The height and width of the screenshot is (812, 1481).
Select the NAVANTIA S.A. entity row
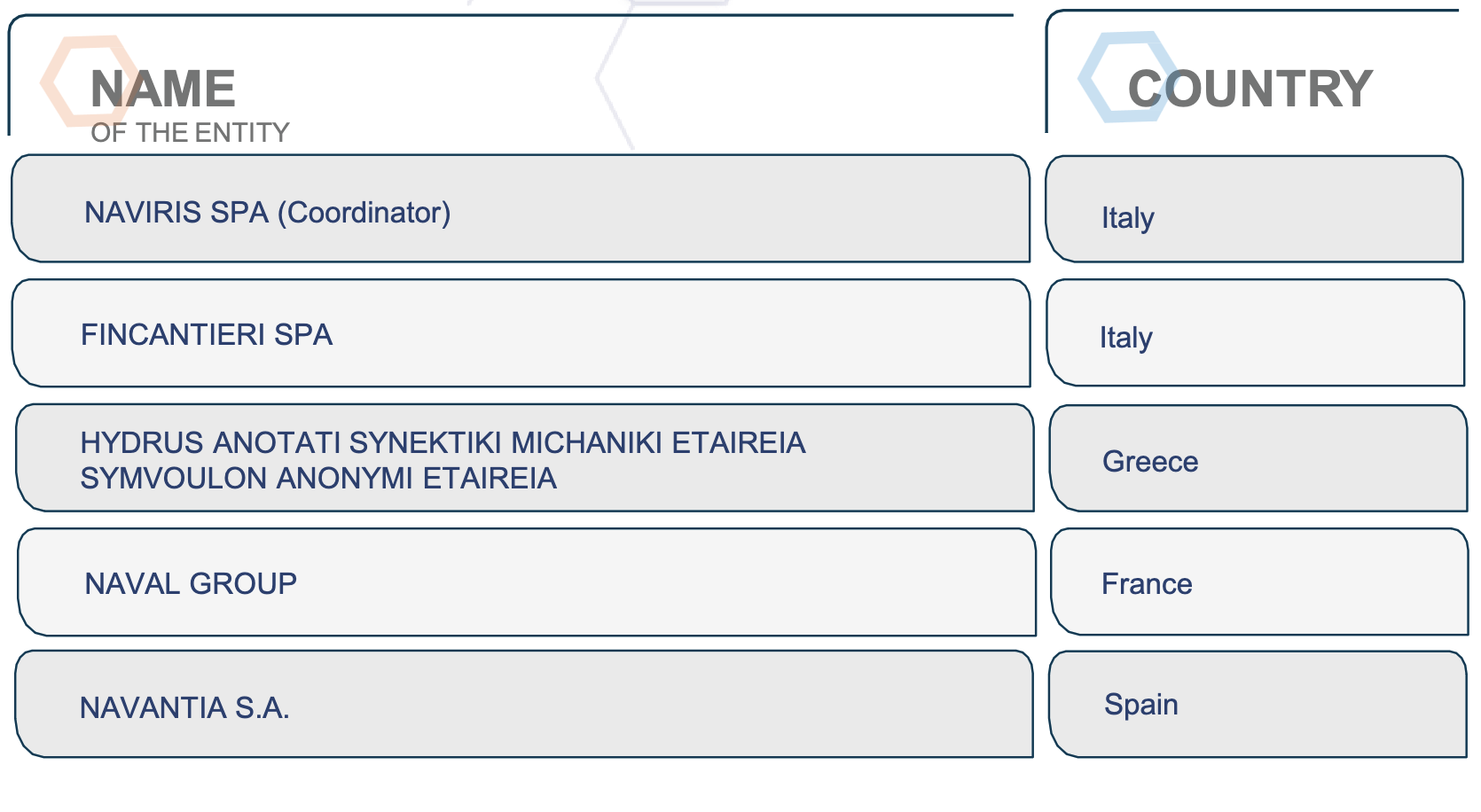coord(524,704)
